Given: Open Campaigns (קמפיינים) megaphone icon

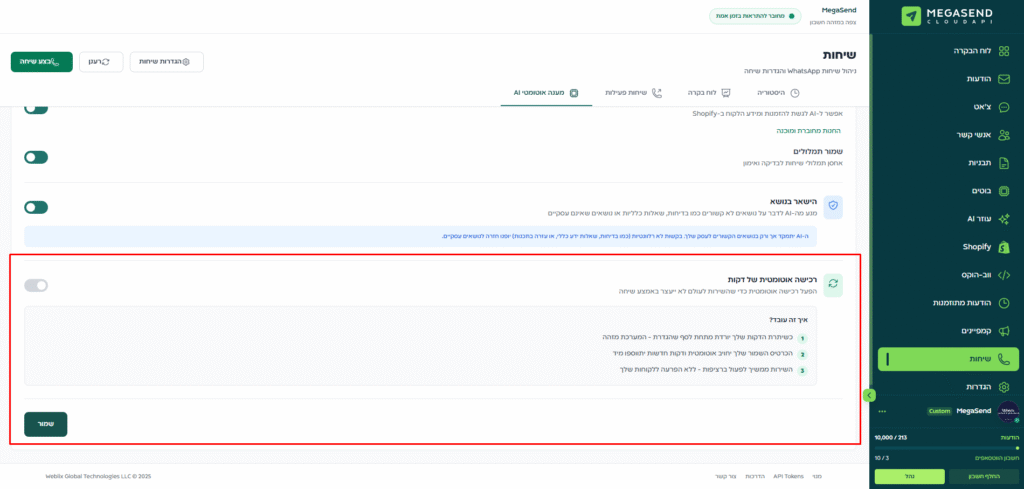Looking at the screenshot, I should click(1004, 330).
